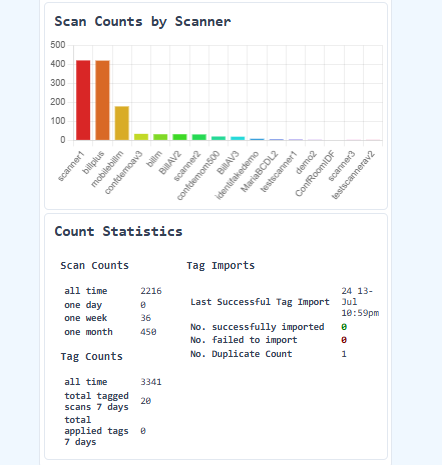Click the one week value 36

[x=145, y=318]
